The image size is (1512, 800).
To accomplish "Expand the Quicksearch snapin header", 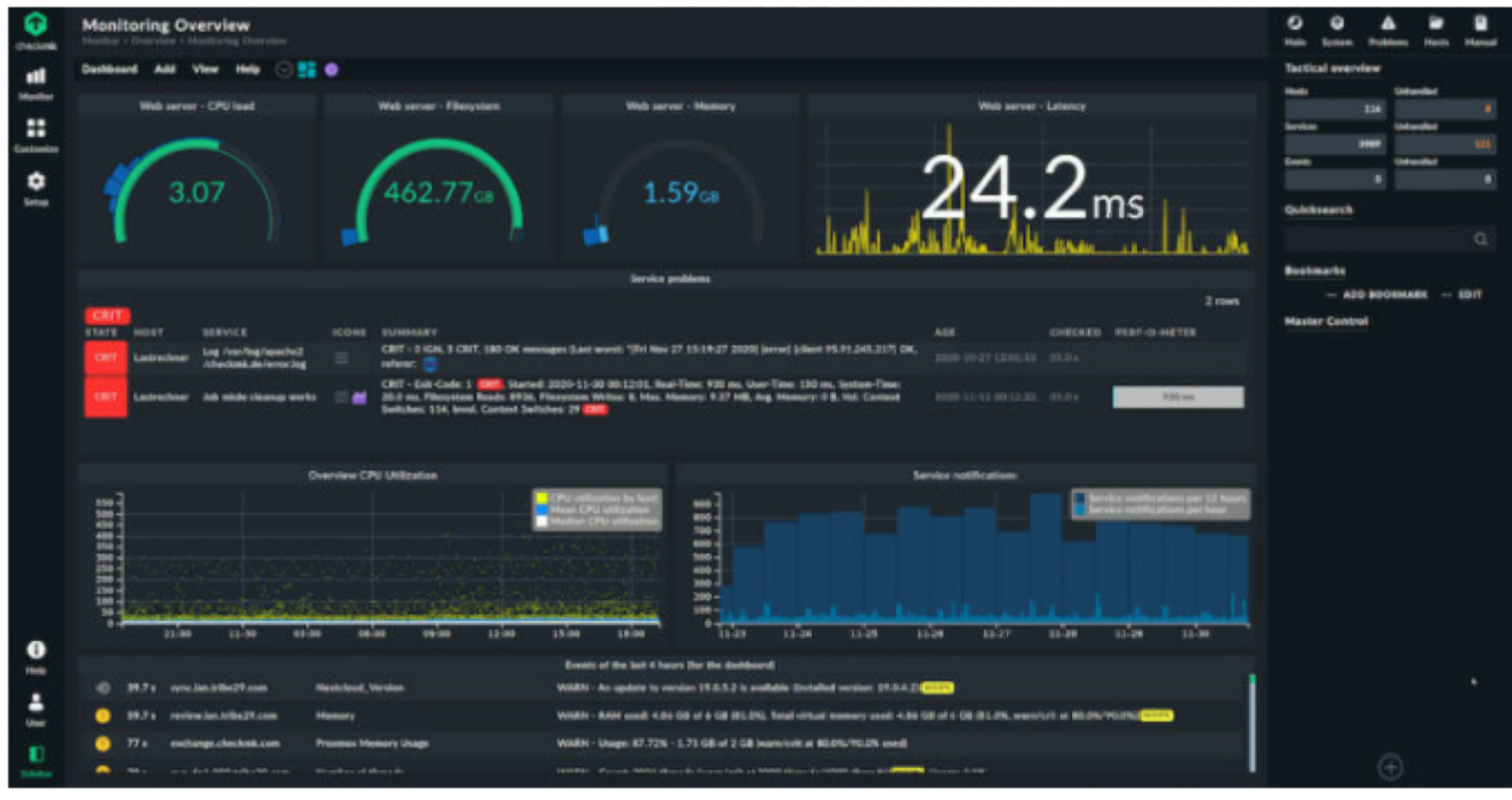I will (1319, 210).
